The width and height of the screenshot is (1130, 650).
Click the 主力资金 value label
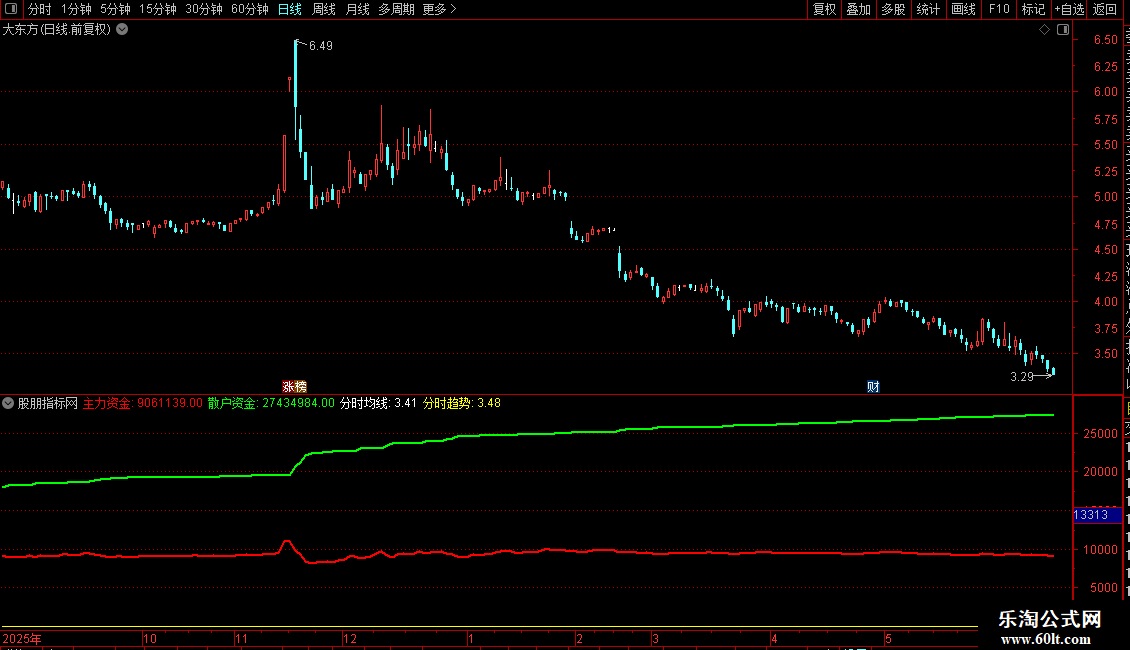click(x=143, y=404)
